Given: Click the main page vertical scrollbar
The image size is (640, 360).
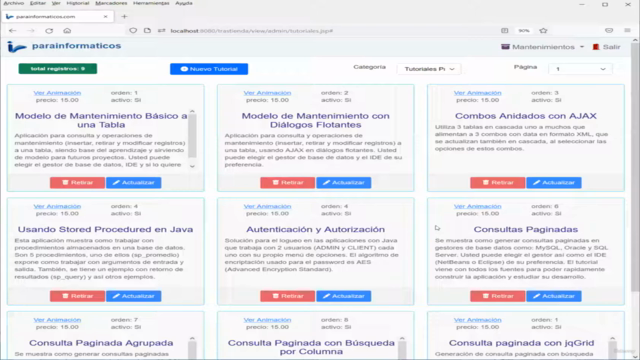Looking at the screenshot, I should (x=635, y=167).
